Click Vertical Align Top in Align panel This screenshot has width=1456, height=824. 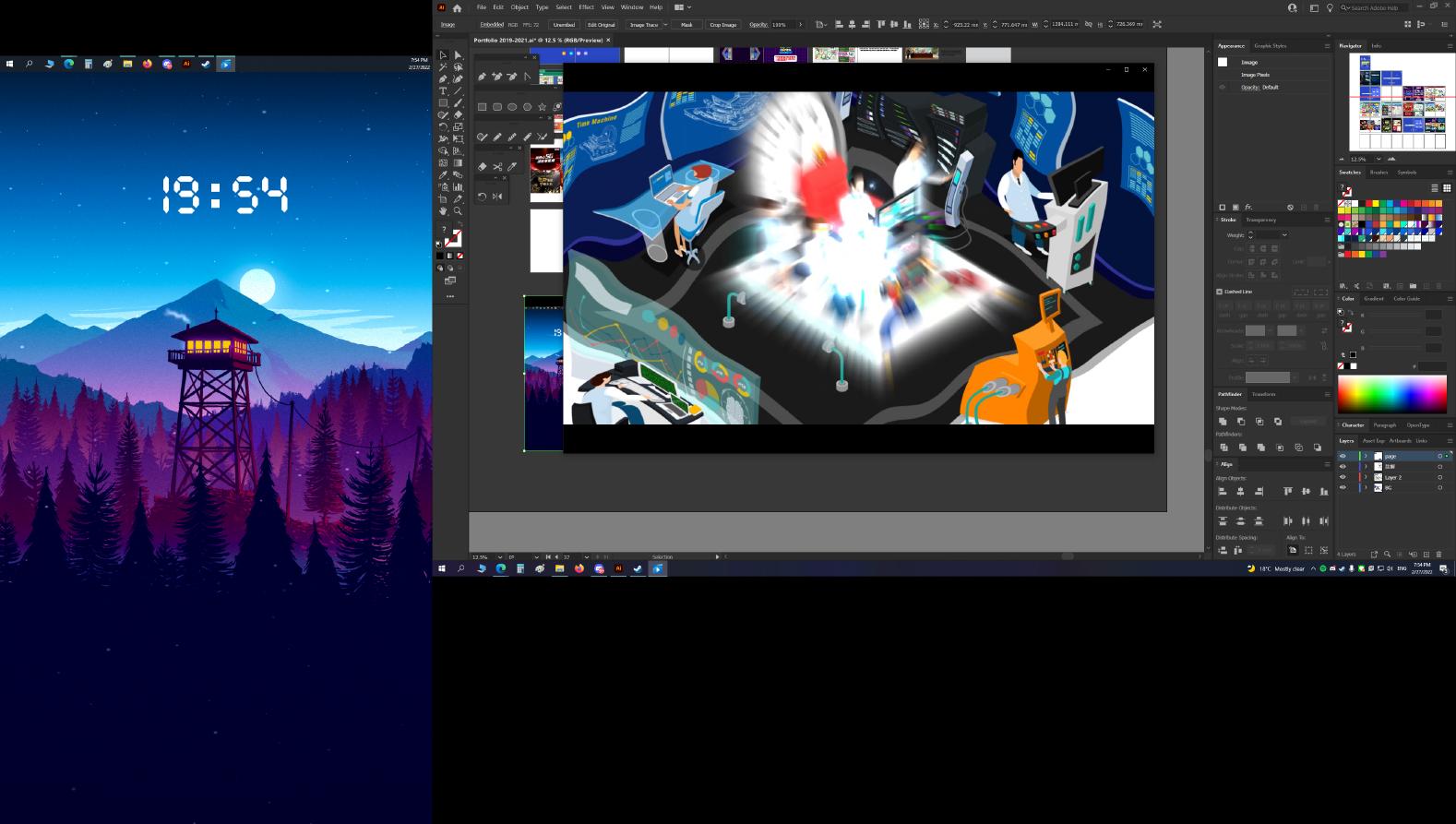pos(1287,492)
